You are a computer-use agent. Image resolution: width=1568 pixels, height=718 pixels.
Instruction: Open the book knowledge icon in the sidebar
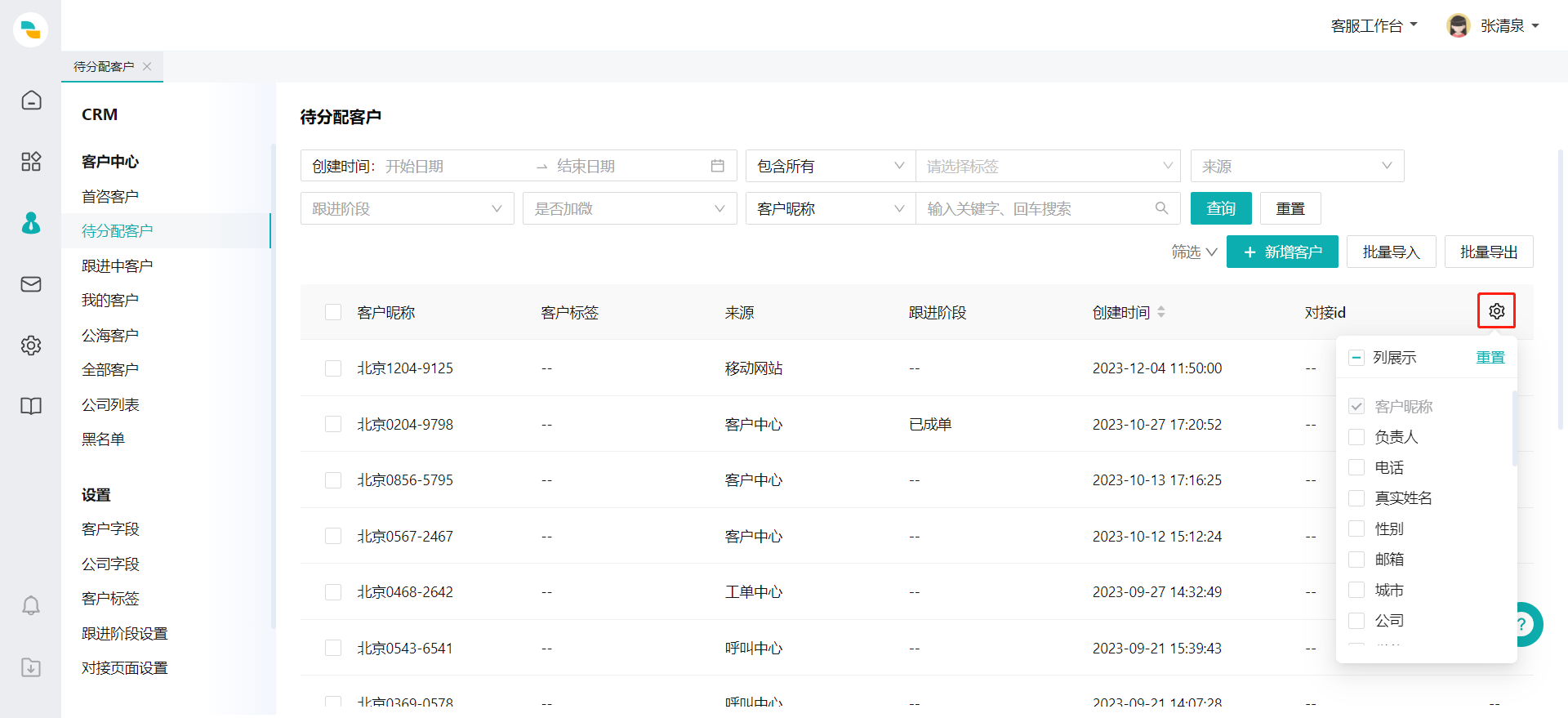(x=31, y=406)
